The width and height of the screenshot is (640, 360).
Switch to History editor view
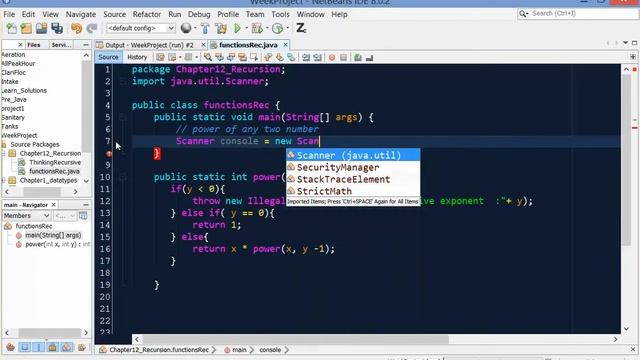point(137,57)
